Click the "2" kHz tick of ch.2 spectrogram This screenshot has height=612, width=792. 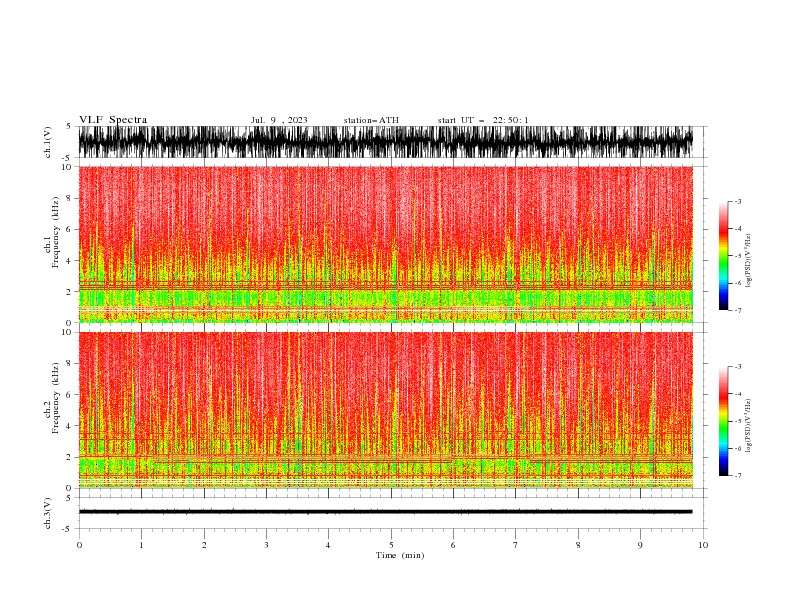point(70,457)
